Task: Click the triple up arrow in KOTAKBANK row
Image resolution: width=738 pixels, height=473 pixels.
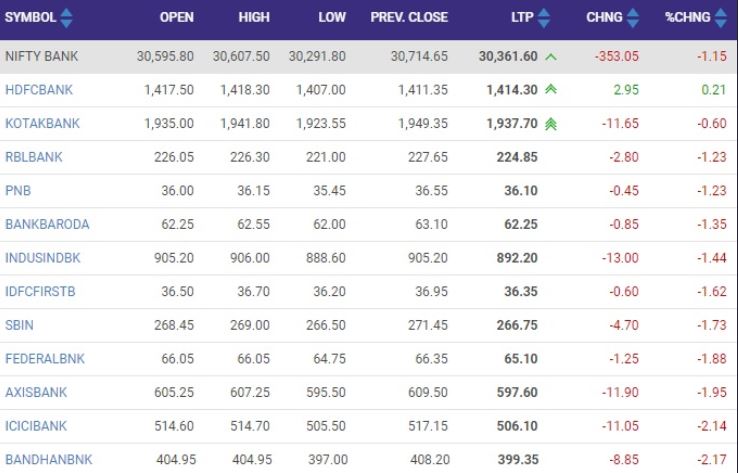Action: point(551,124)
